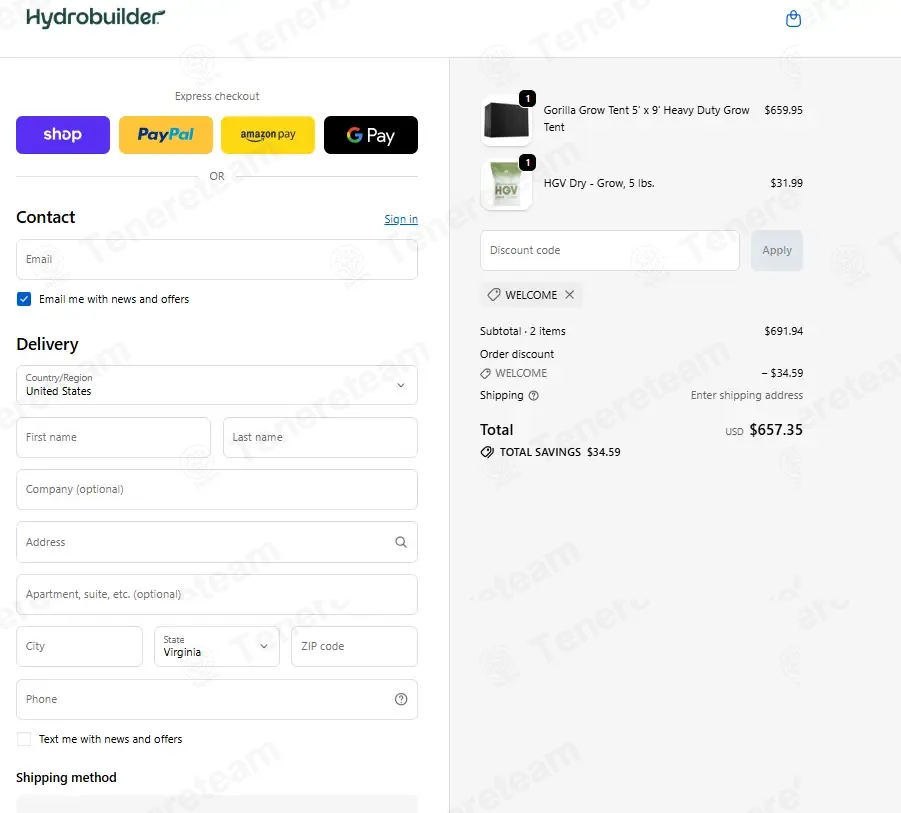Click the $31.99 HGV price
The image size is (901, 813).
tap(787, 183)
